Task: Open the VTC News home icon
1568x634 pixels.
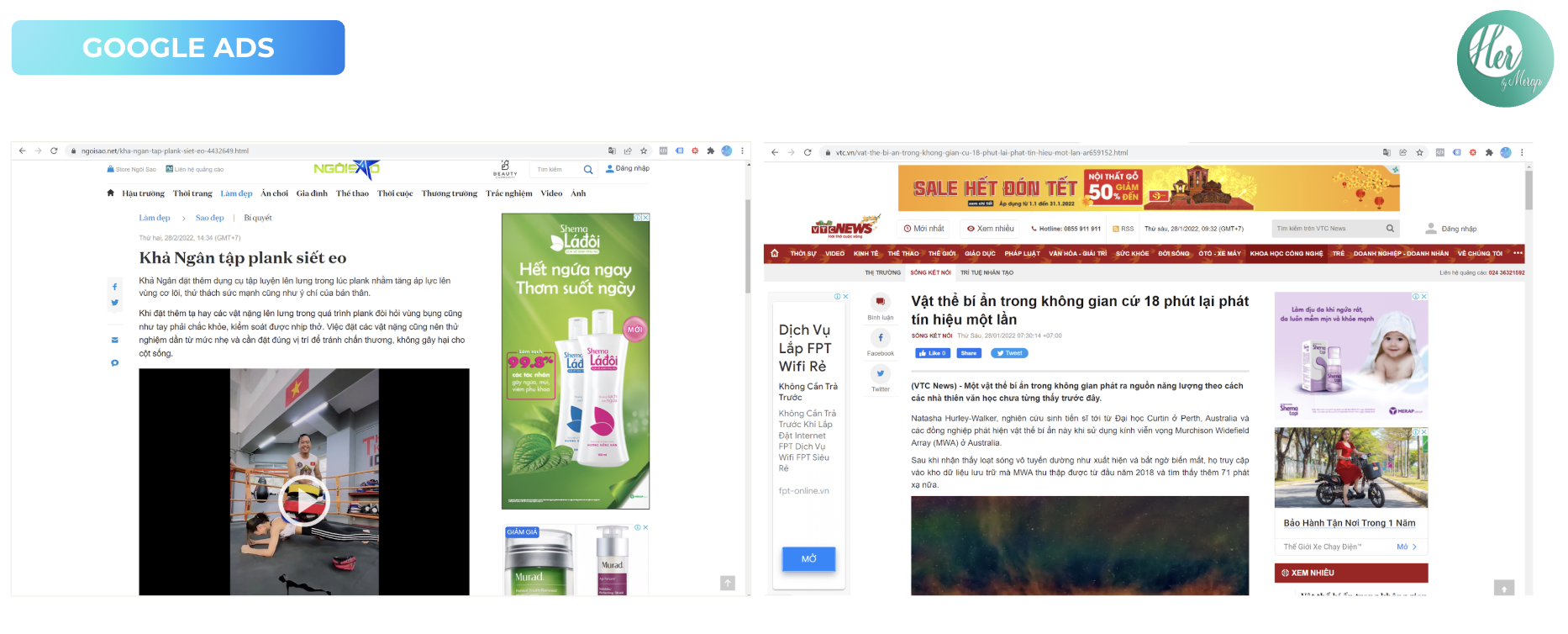Action: (x=775, y=253)
